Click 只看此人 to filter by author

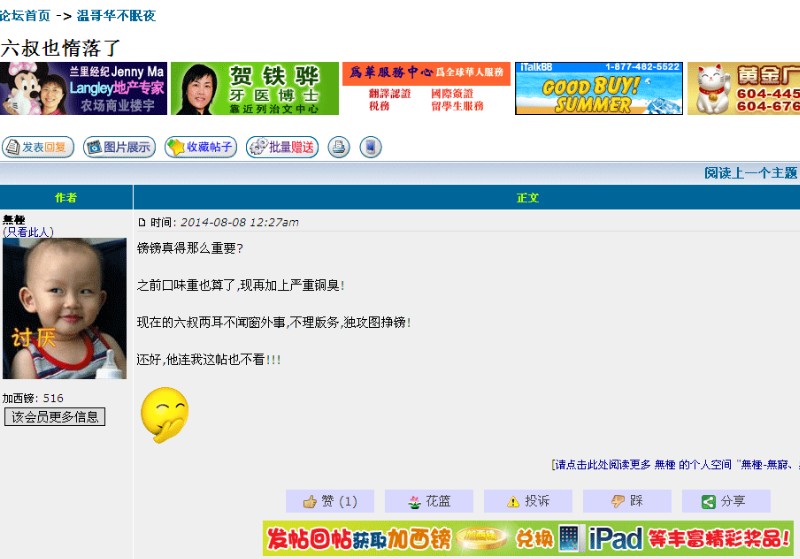28,232
